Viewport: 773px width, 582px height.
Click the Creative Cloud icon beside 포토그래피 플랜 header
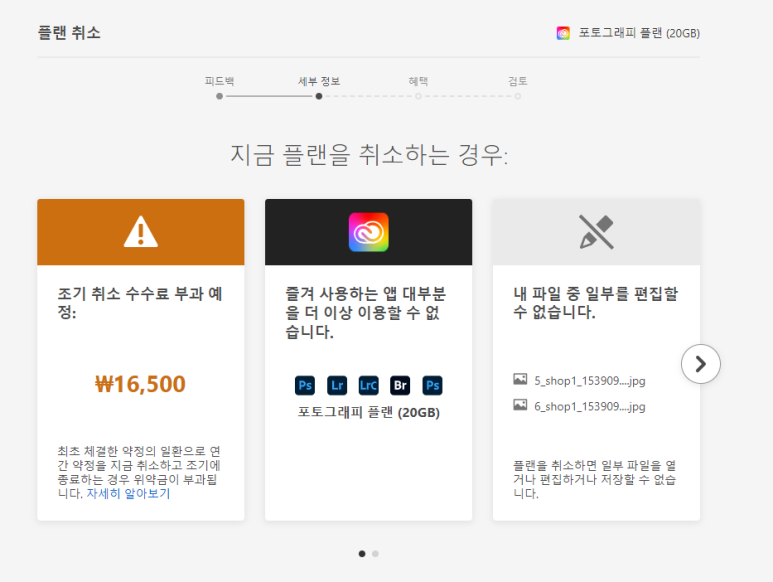(x=563, y=33)
